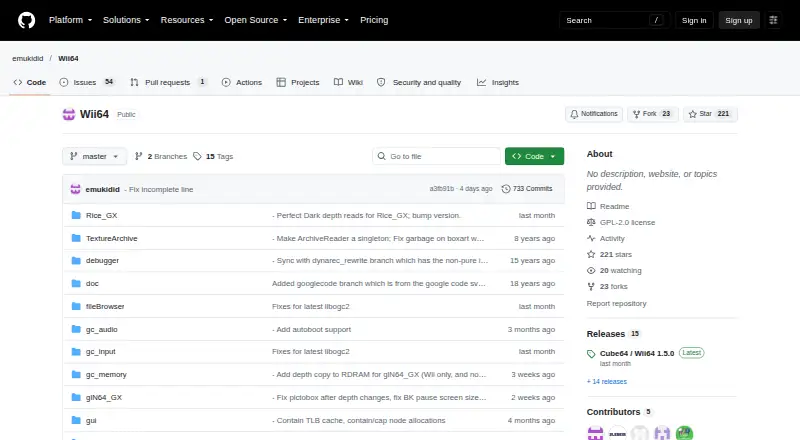Screen dimensions: 800x440
Task: Open the Rice_GX folder
Action: point(102,215)
